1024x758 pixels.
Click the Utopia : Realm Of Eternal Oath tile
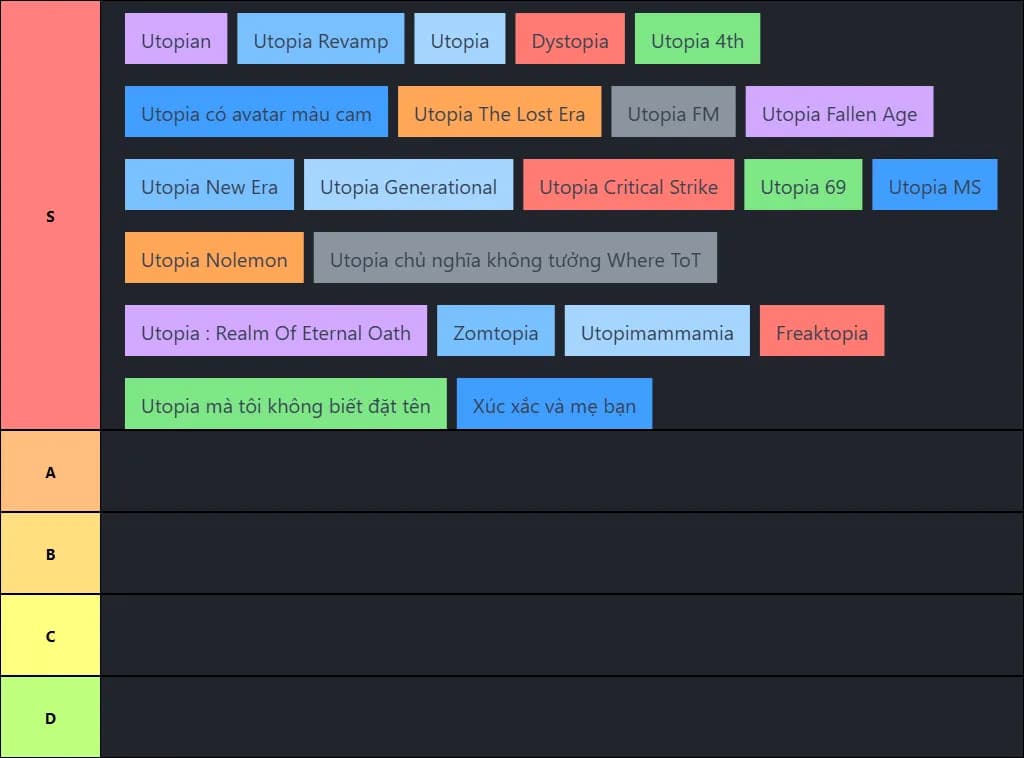point(276,331)
